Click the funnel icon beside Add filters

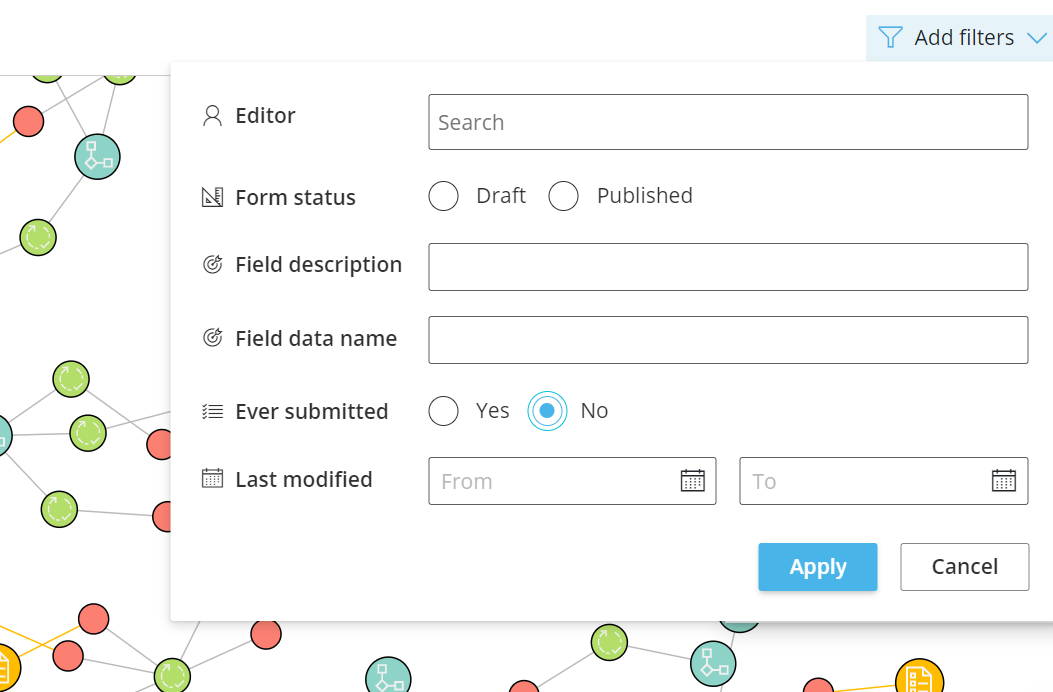click(889, 38)
